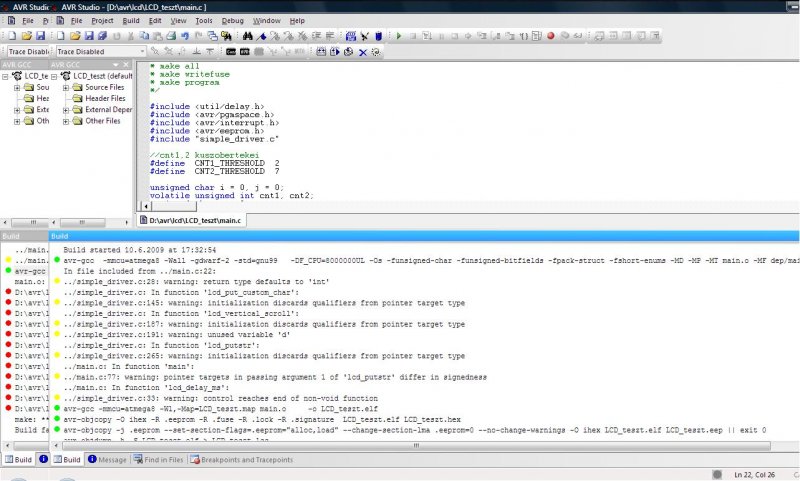Click the Step Into debug icon
Image resolution: width=800 pixels, height=481 pixels.
coord(482,36)
